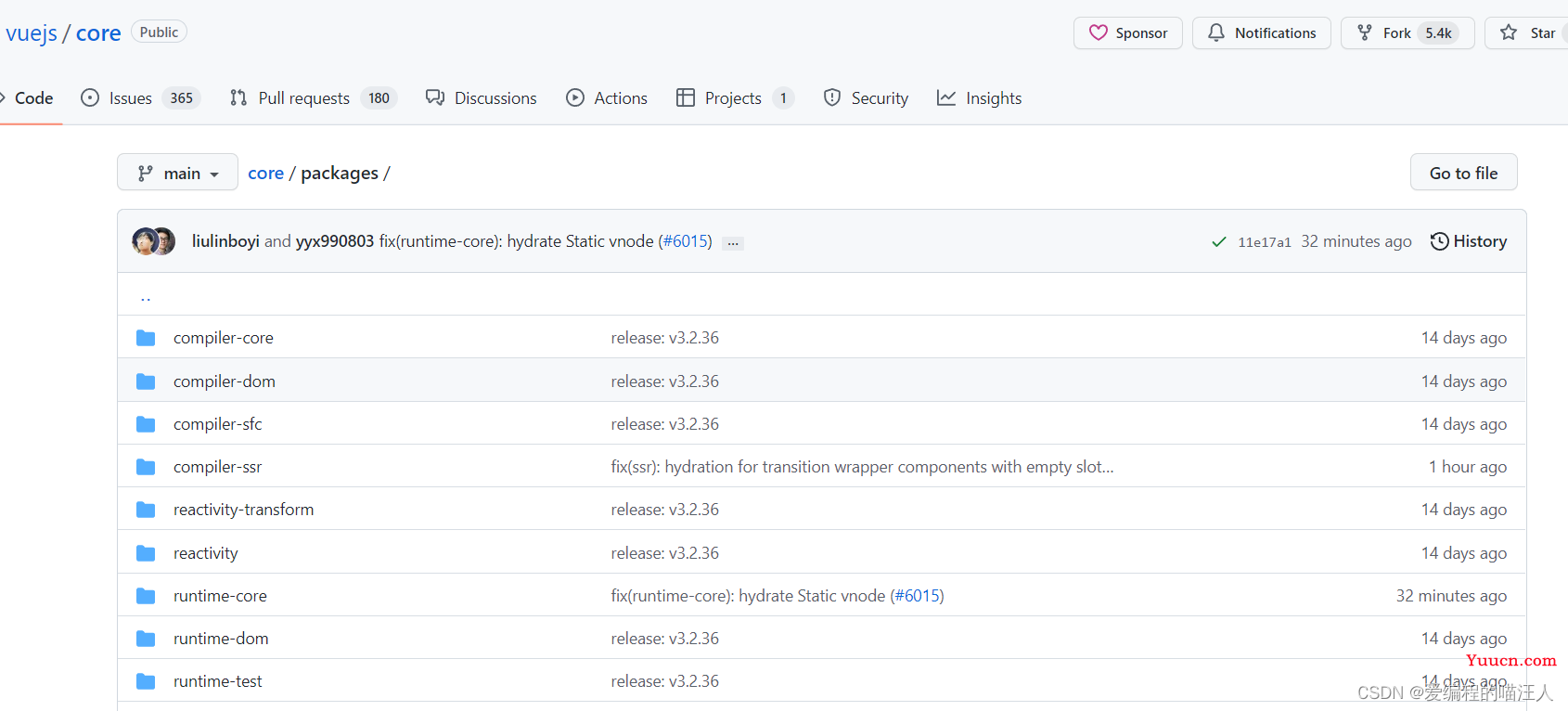Open the compiler-ssr folder

point(218,467)
